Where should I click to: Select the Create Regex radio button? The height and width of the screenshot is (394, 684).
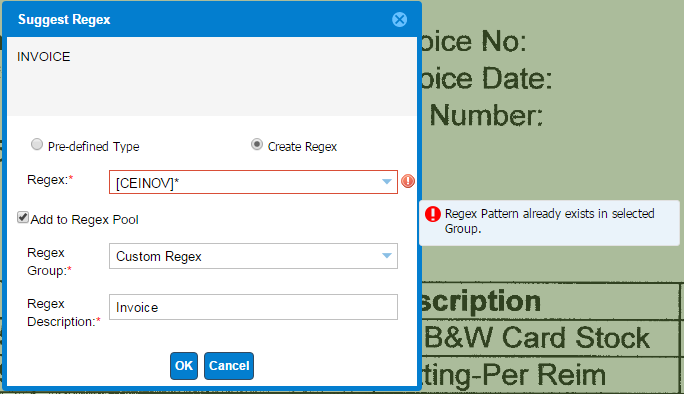(257, 144)
